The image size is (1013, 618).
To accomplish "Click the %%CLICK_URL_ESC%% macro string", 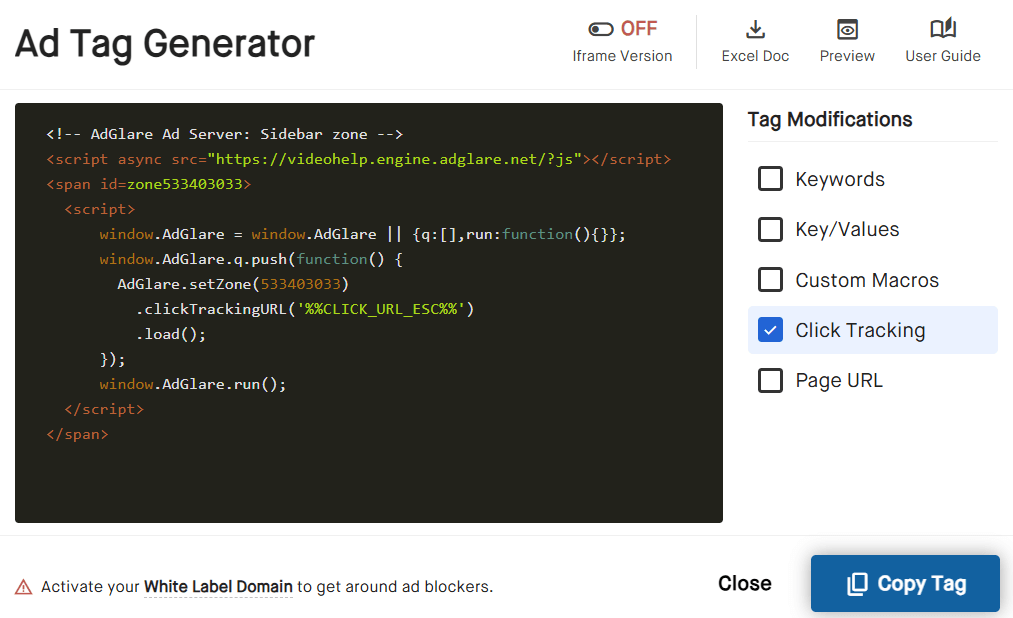I will coord(384,309).
